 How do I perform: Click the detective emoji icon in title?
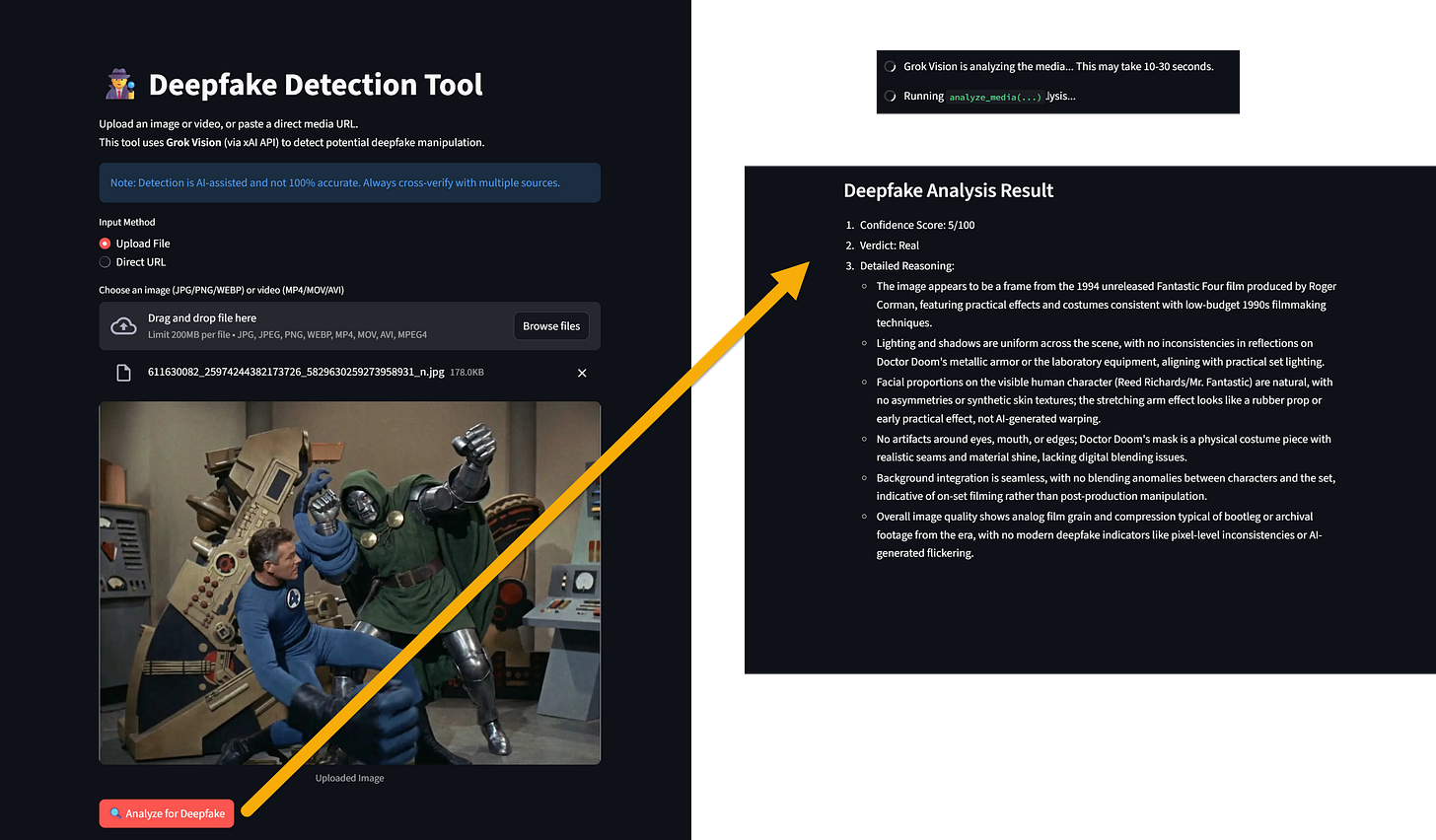point(120,85)
